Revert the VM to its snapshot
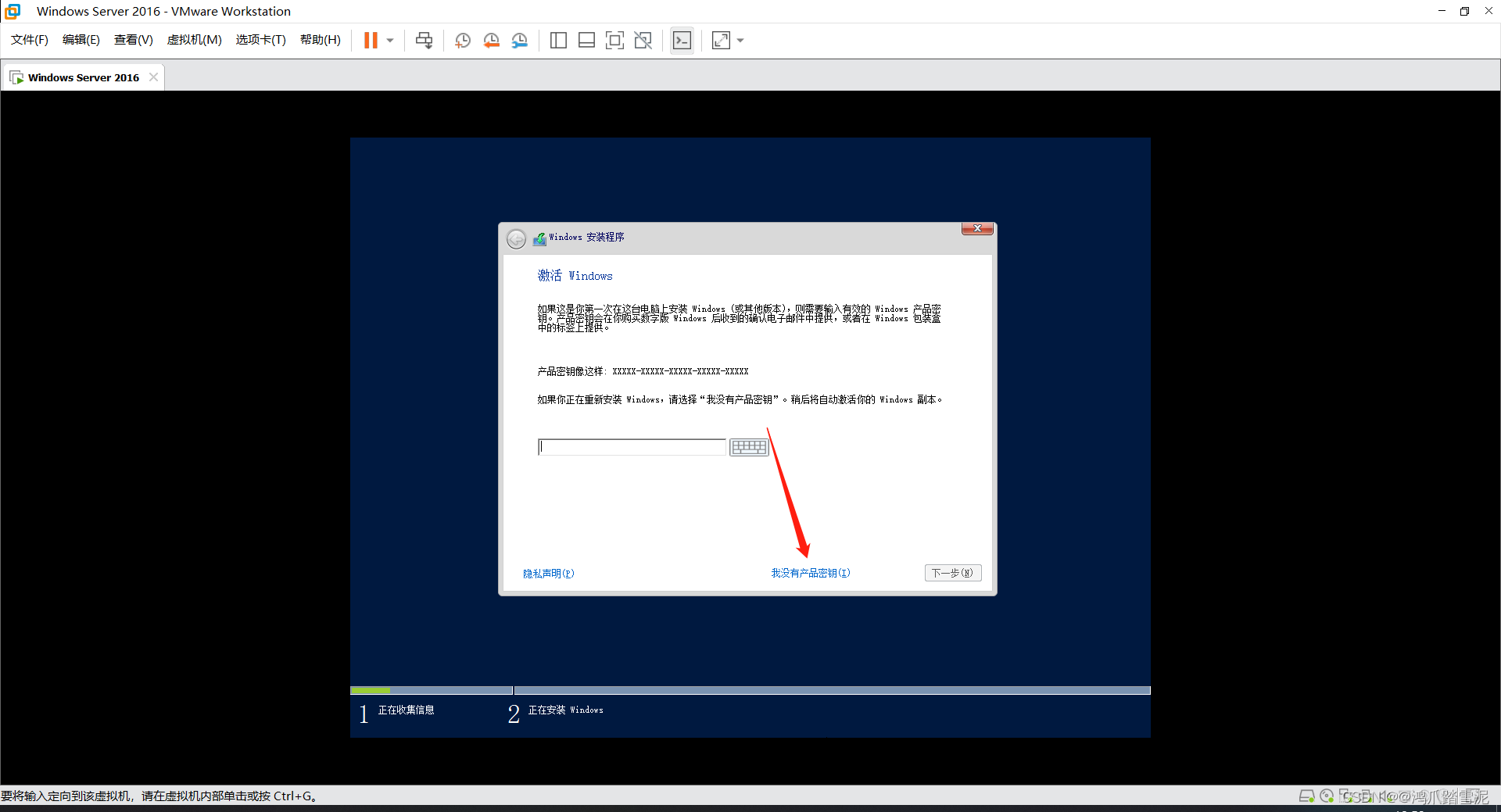The height and width of the screenshot is (812, 1501). 491,40
